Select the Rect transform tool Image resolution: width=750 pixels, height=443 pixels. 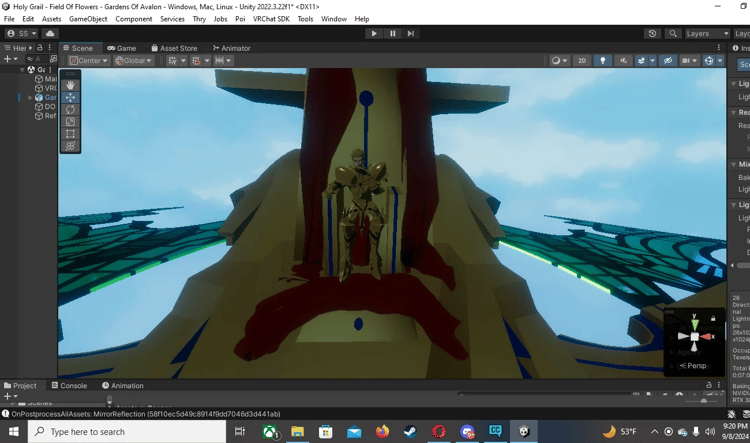[x=70, y=133]
